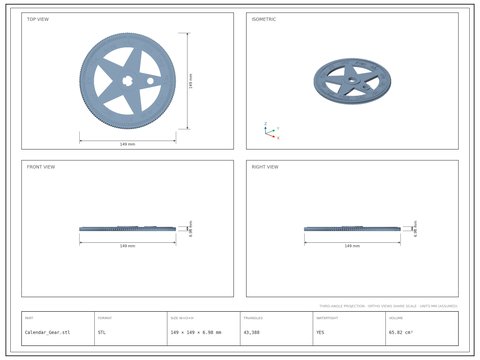Click the watertight YES value
Viewport: 480px width, 360px height.
320,332
